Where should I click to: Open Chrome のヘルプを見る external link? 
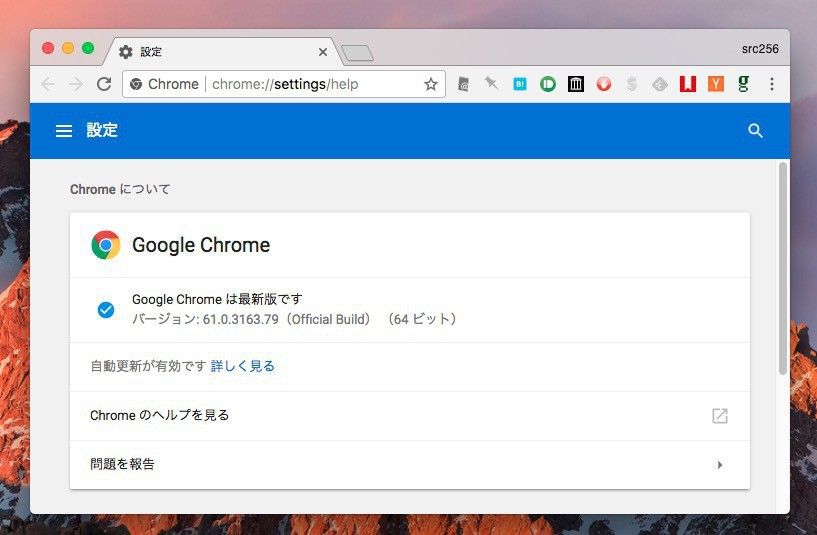719,416
